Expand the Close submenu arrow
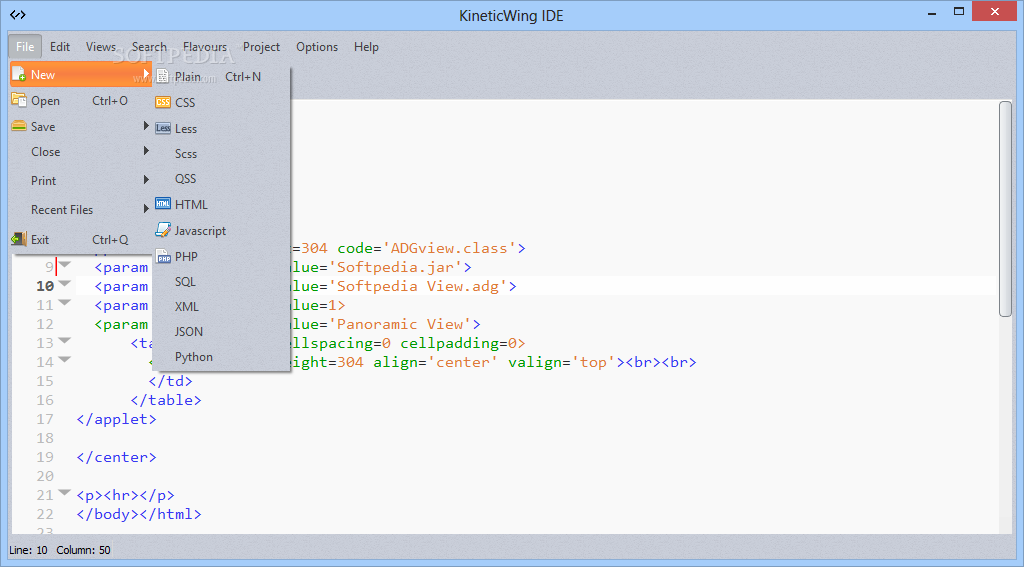This screenshot has height=567, width=1024. 146,151
